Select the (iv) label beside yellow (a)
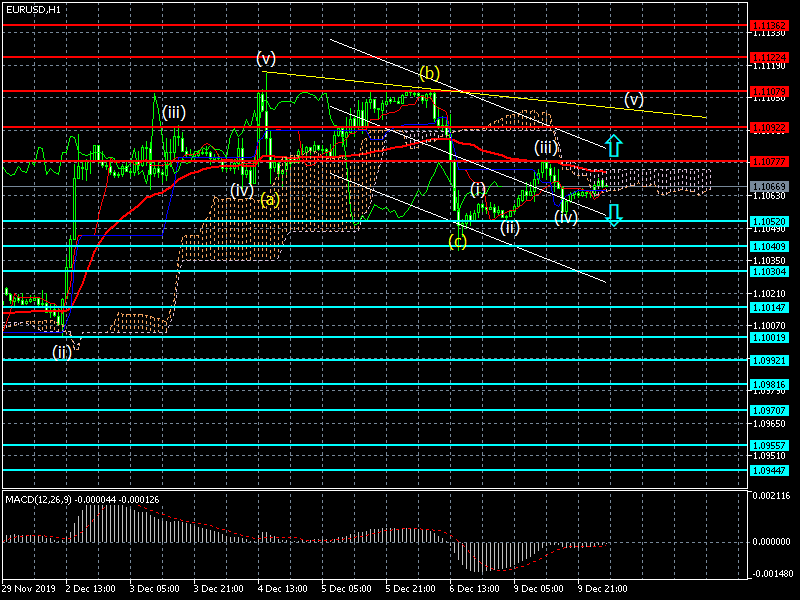The width and height of the screenshot is (800, 600). click(x=242, y=191)
